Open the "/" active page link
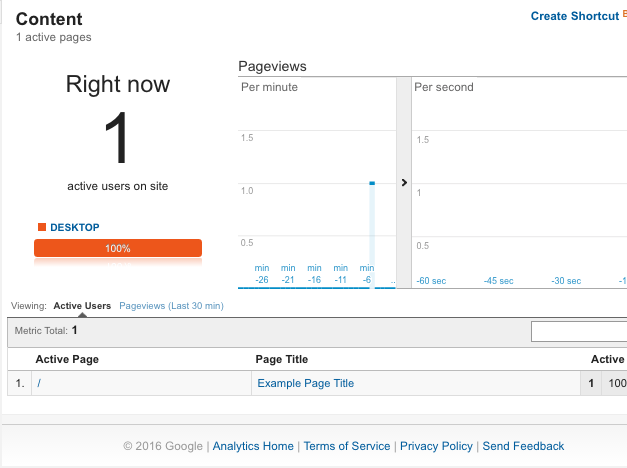Screen dimensions: 627x468 [x=39, y=383]
